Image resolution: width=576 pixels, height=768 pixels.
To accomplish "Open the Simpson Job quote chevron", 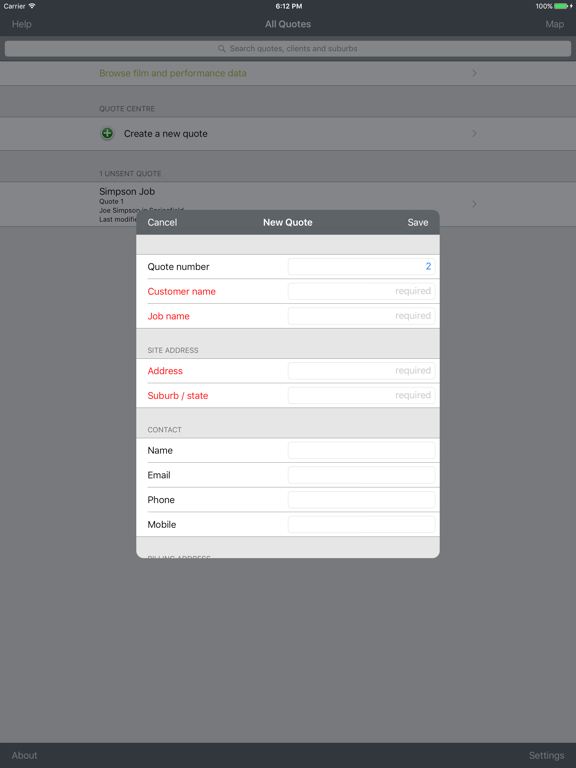I will [x=474, y=204].
